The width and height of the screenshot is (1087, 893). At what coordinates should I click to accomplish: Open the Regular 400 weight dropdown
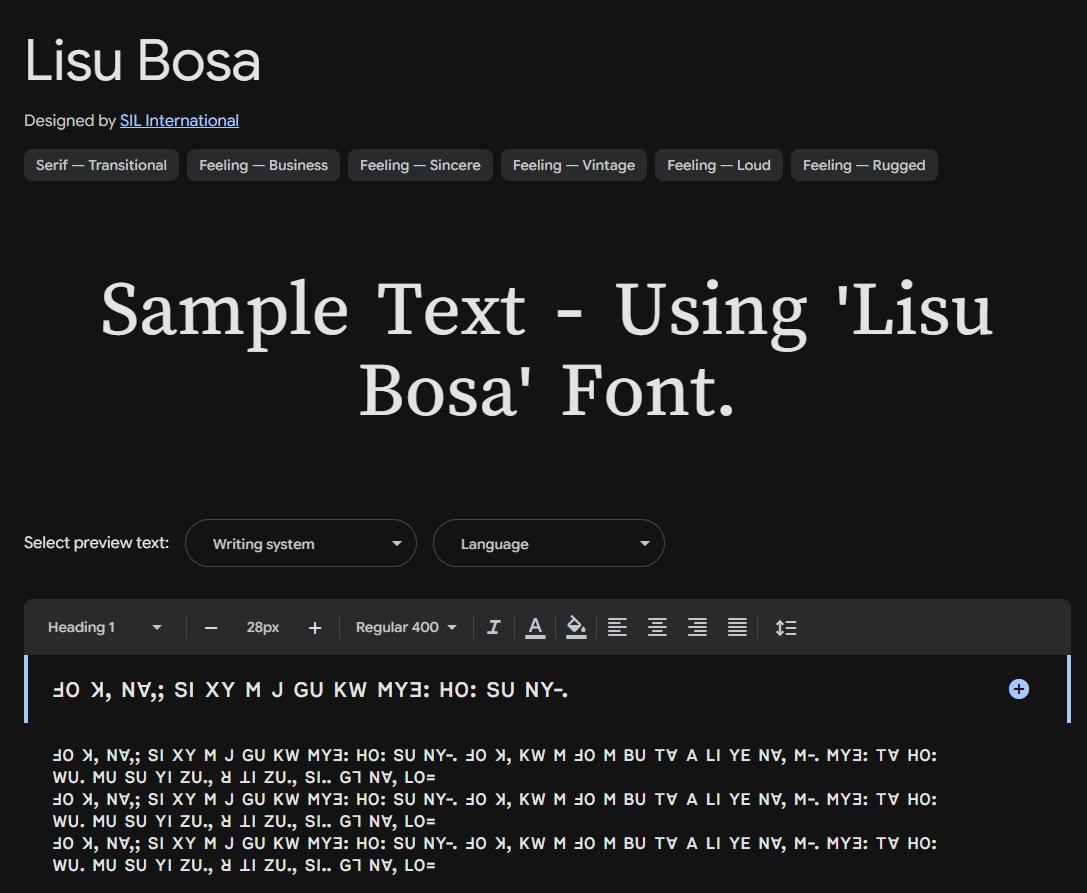406,627
